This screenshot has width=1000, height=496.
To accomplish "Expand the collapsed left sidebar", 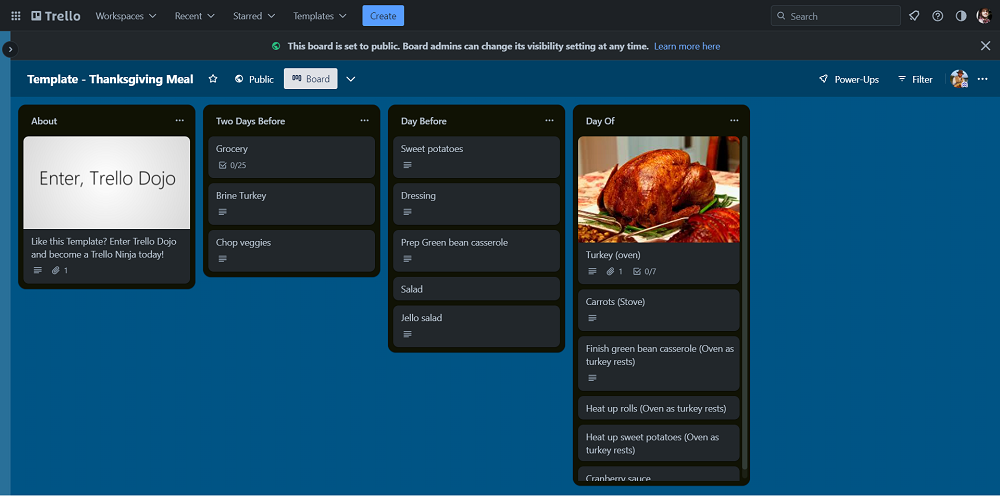I will [10, 49].
